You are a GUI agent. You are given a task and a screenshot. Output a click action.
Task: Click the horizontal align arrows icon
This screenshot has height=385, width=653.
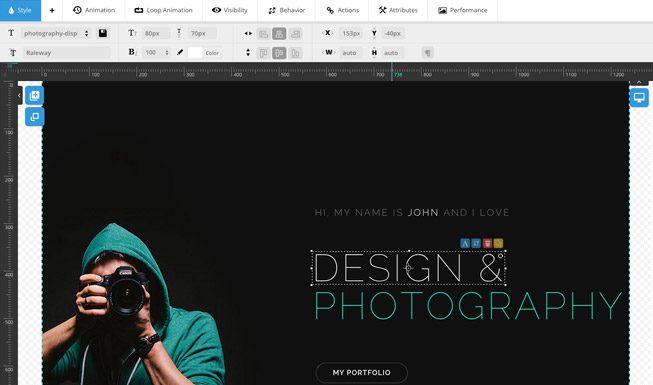point(248,33)
